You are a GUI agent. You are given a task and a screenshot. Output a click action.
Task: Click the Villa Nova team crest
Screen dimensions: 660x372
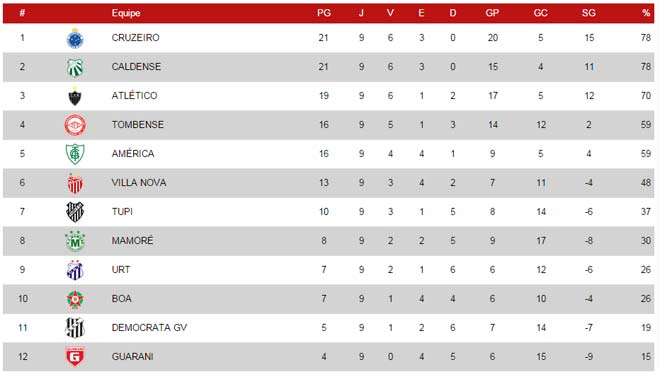(x=75, y=183)
